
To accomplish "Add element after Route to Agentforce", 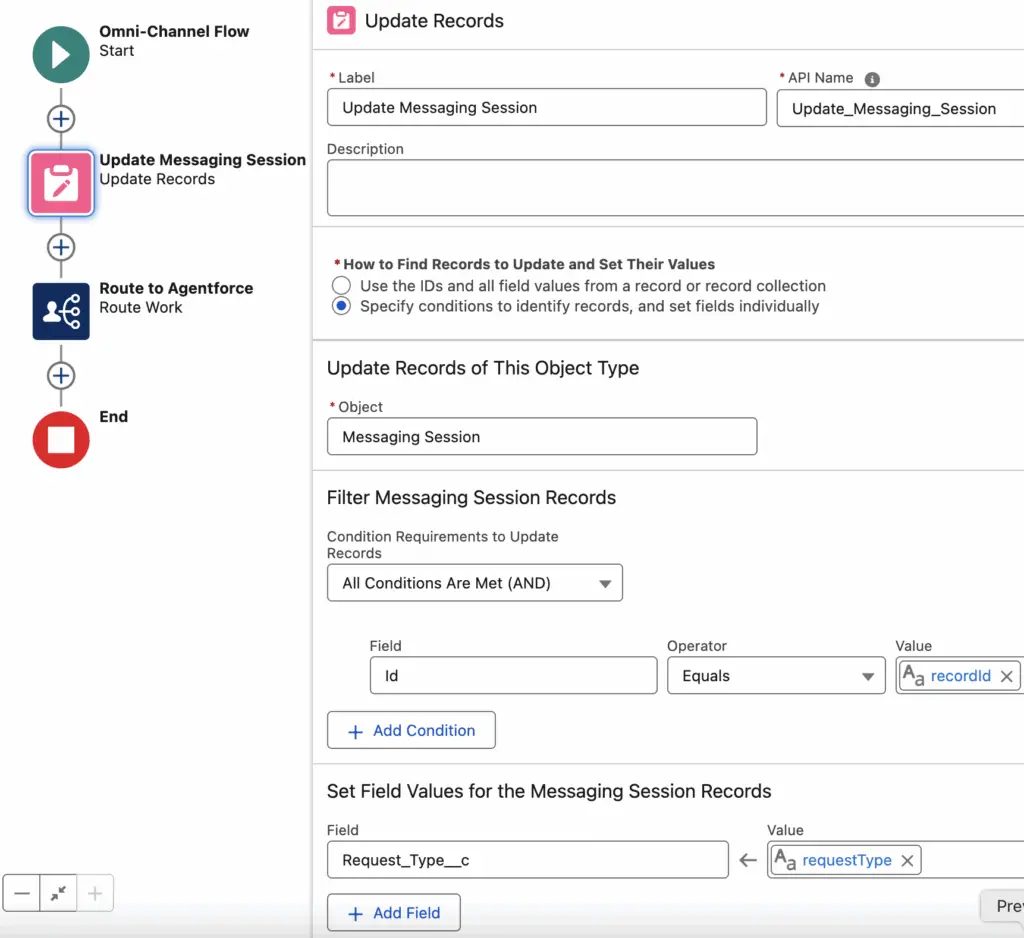I will coord(61,376).
